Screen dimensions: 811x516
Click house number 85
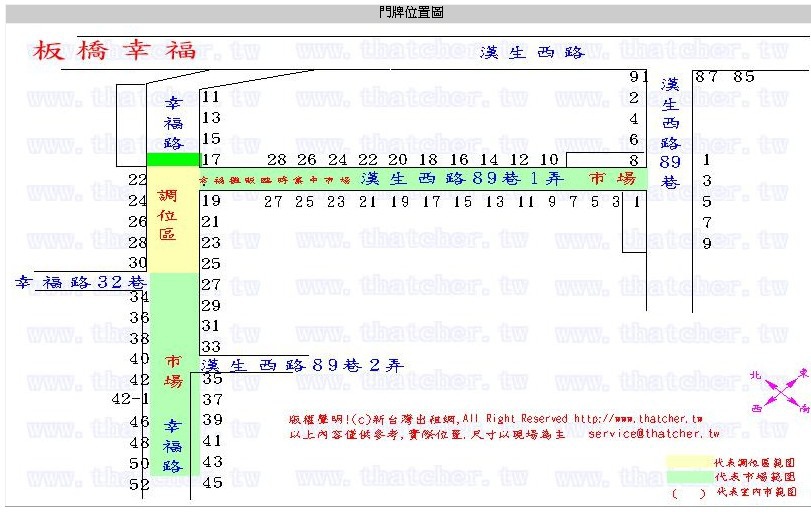coord(744,77)
